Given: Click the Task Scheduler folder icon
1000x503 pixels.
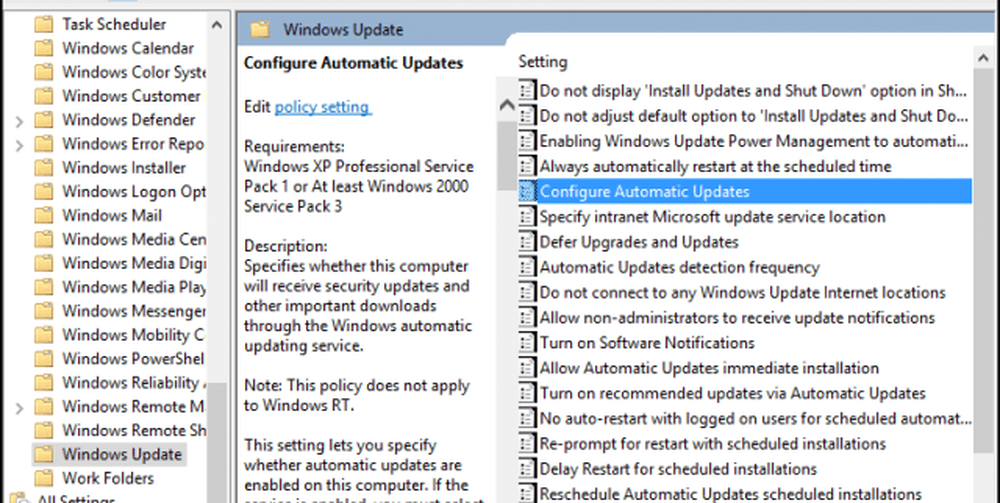Looking at the screenshot, I should [43, 23].
